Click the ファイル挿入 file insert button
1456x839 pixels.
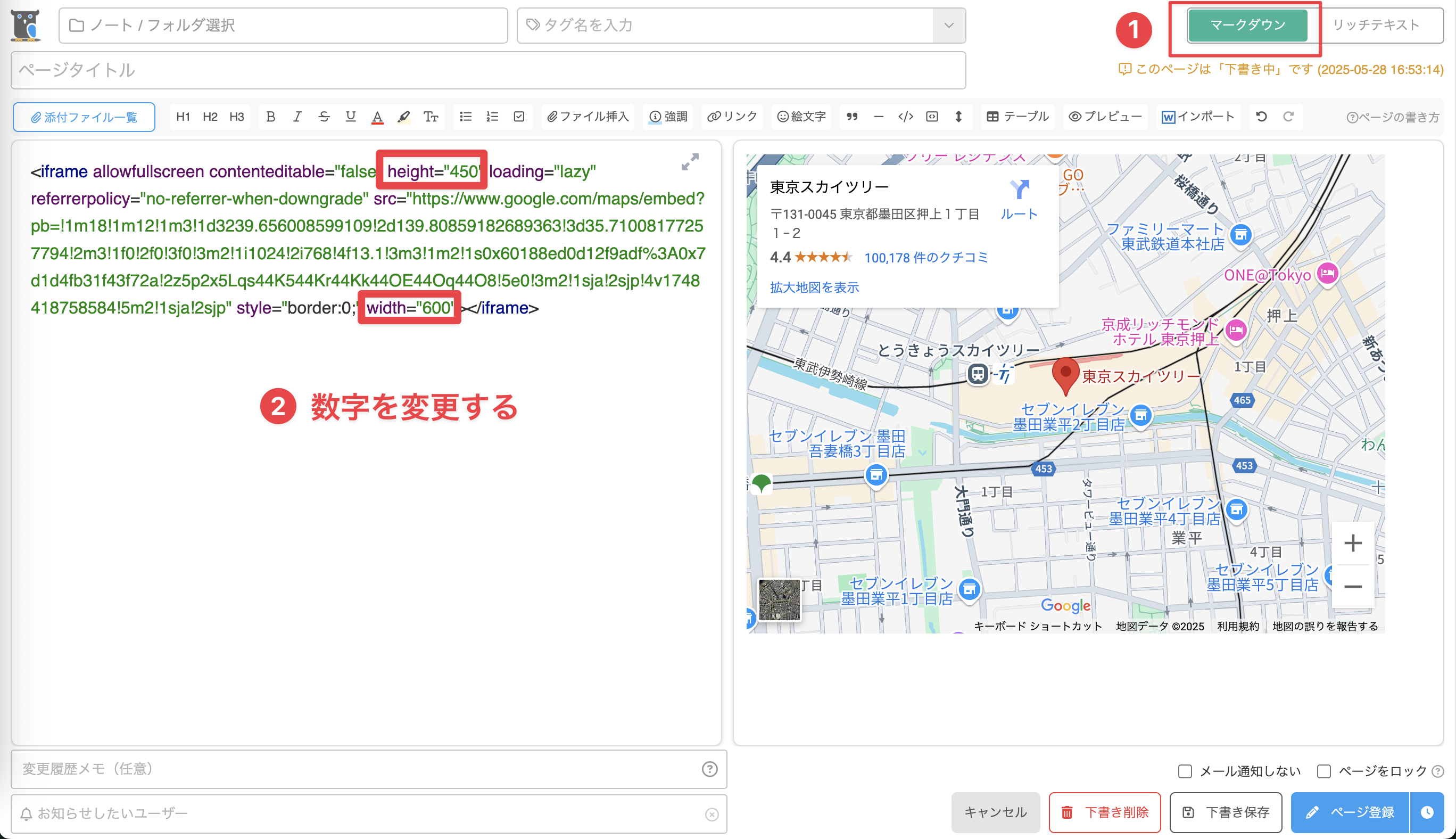tap(588, 117)
